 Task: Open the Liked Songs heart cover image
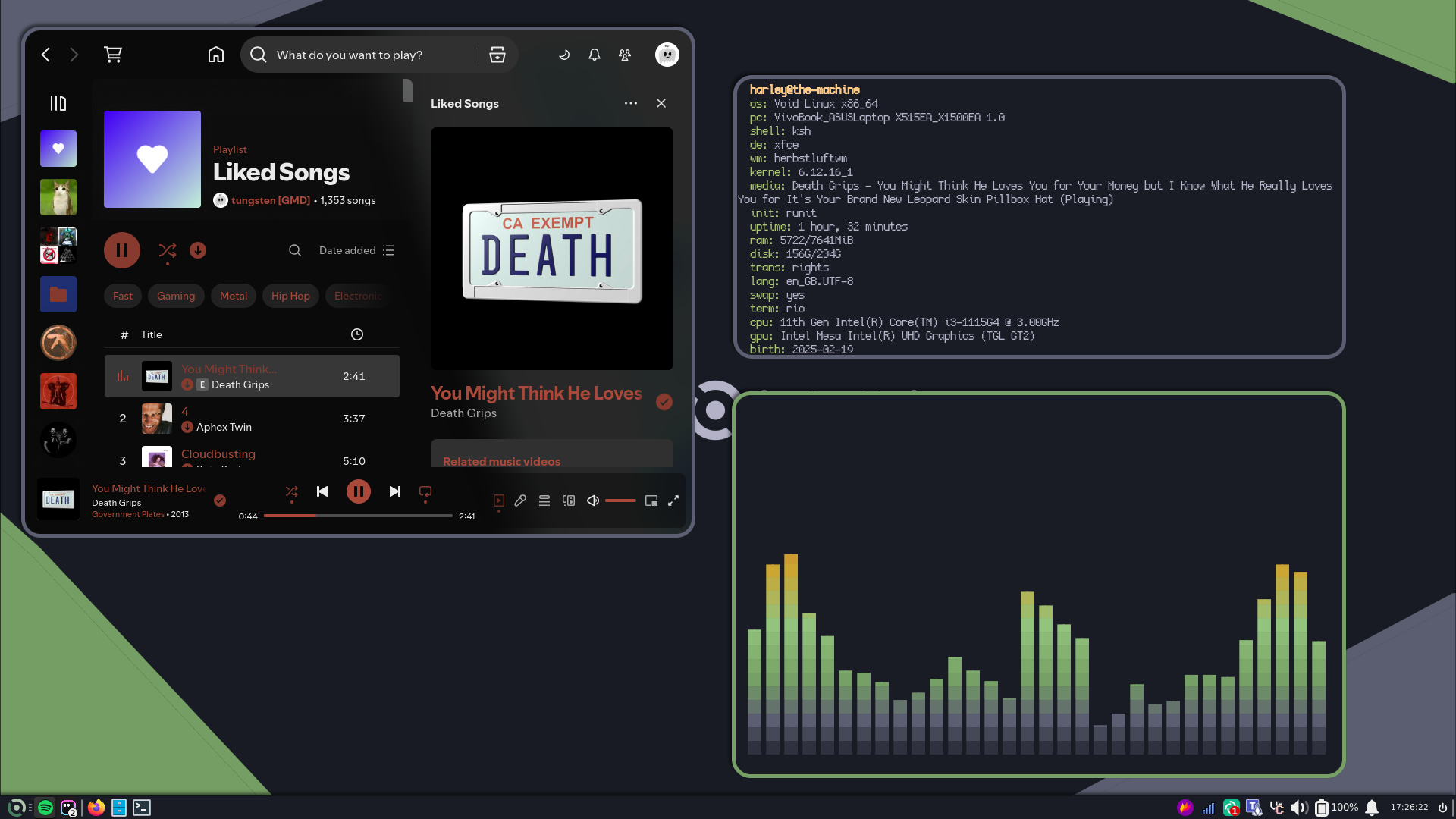pyautogui.click(x=152, y=159)
